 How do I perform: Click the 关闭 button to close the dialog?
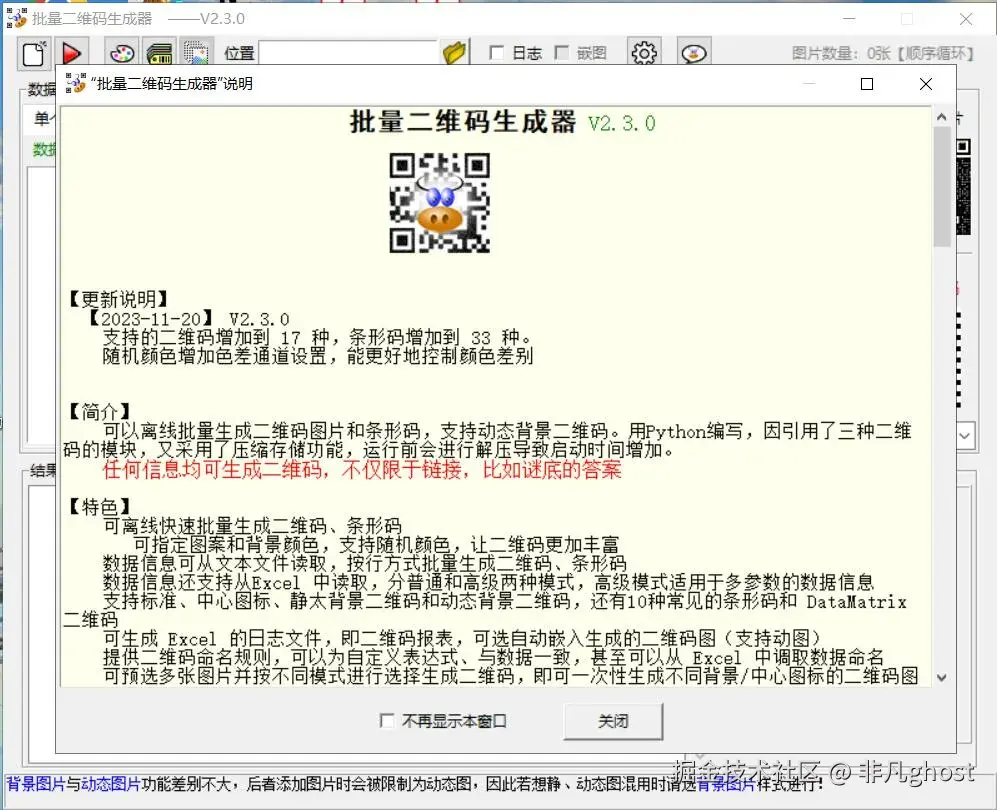pyautogui.click(x=612, y=721)
